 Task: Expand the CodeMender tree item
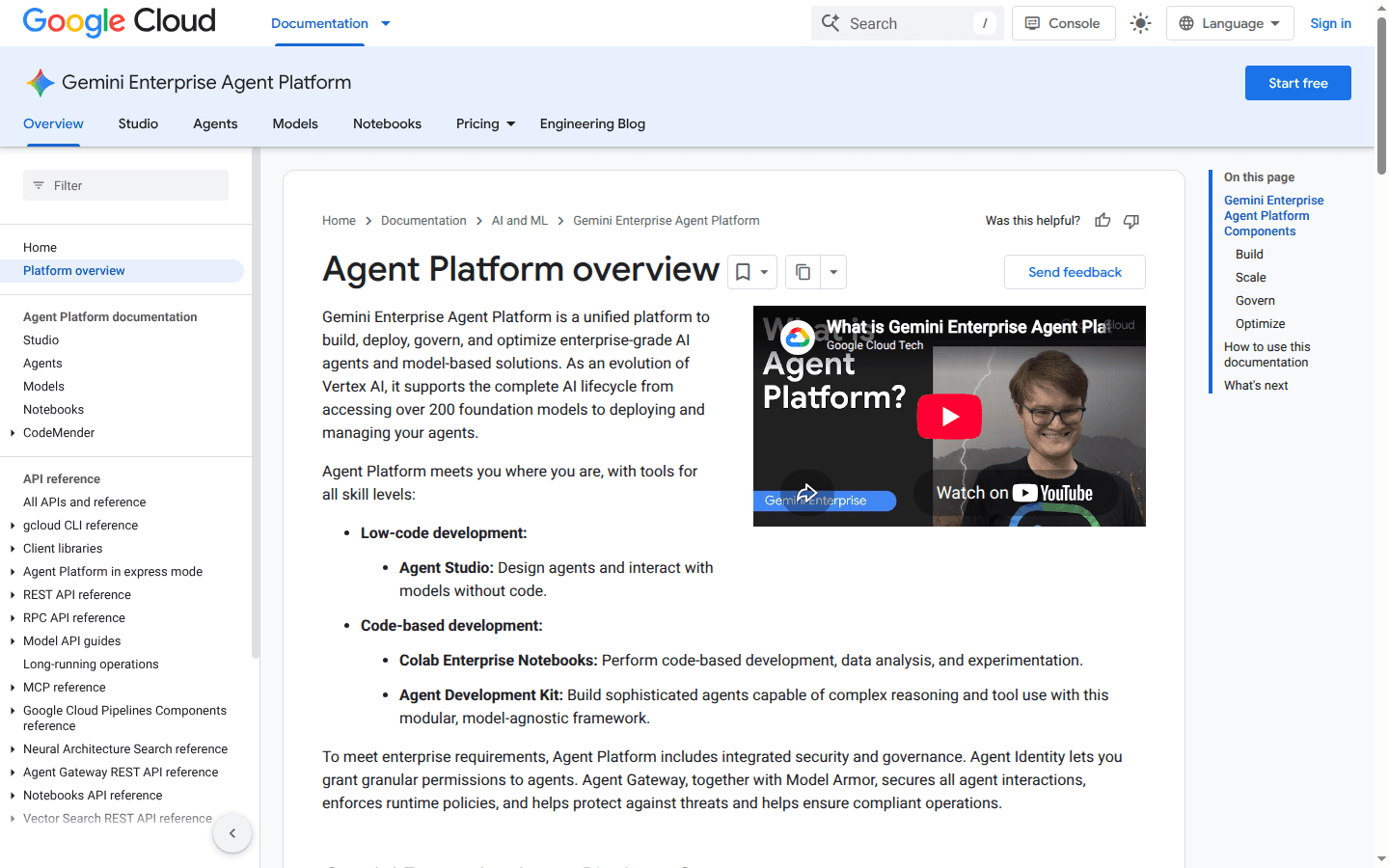click(x=13, y=433)
